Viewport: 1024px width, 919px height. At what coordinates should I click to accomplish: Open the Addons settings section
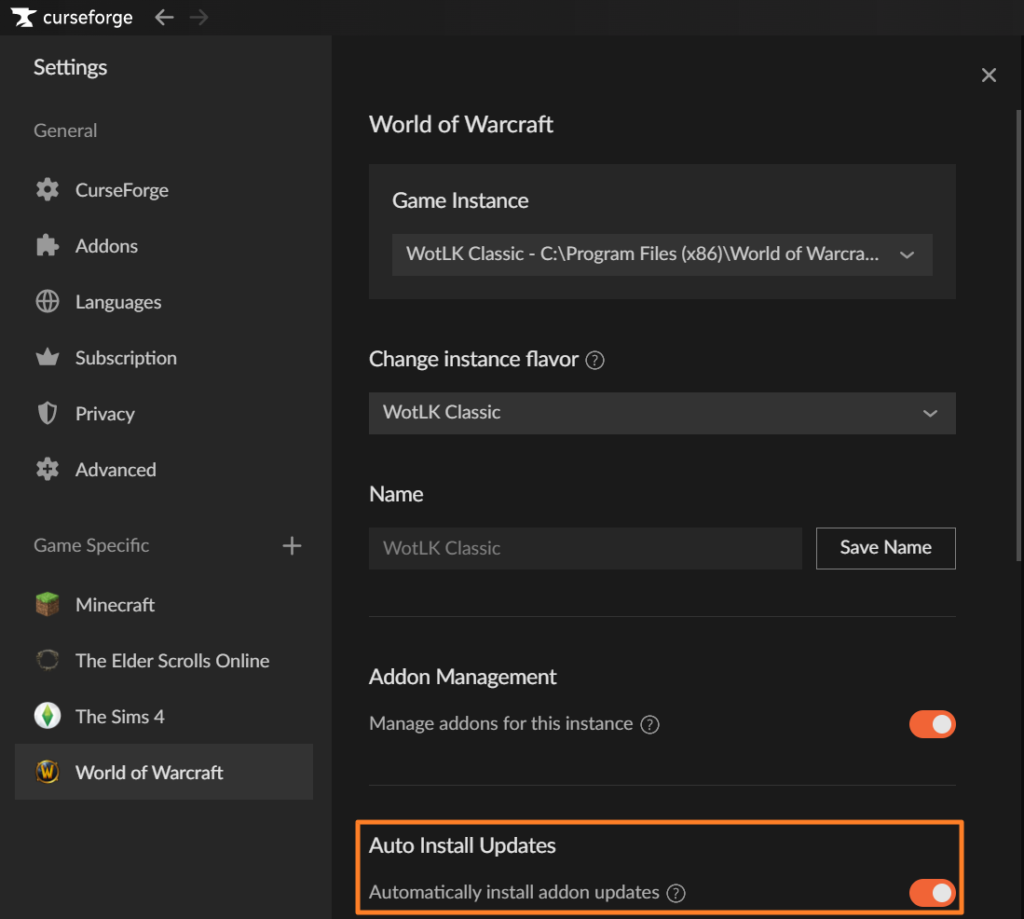click(164, 246)
